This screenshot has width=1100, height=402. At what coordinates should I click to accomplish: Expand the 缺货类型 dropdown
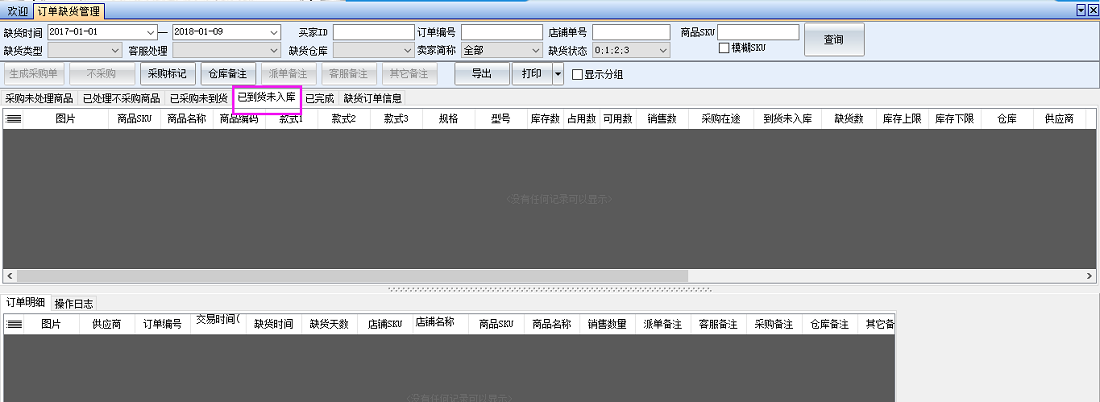point(114,49)
